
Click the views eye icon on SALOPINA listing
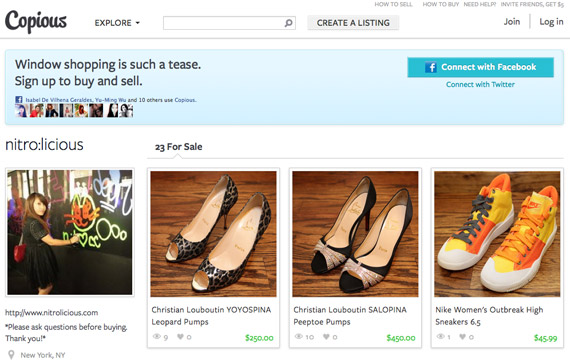tap(298, 337)
